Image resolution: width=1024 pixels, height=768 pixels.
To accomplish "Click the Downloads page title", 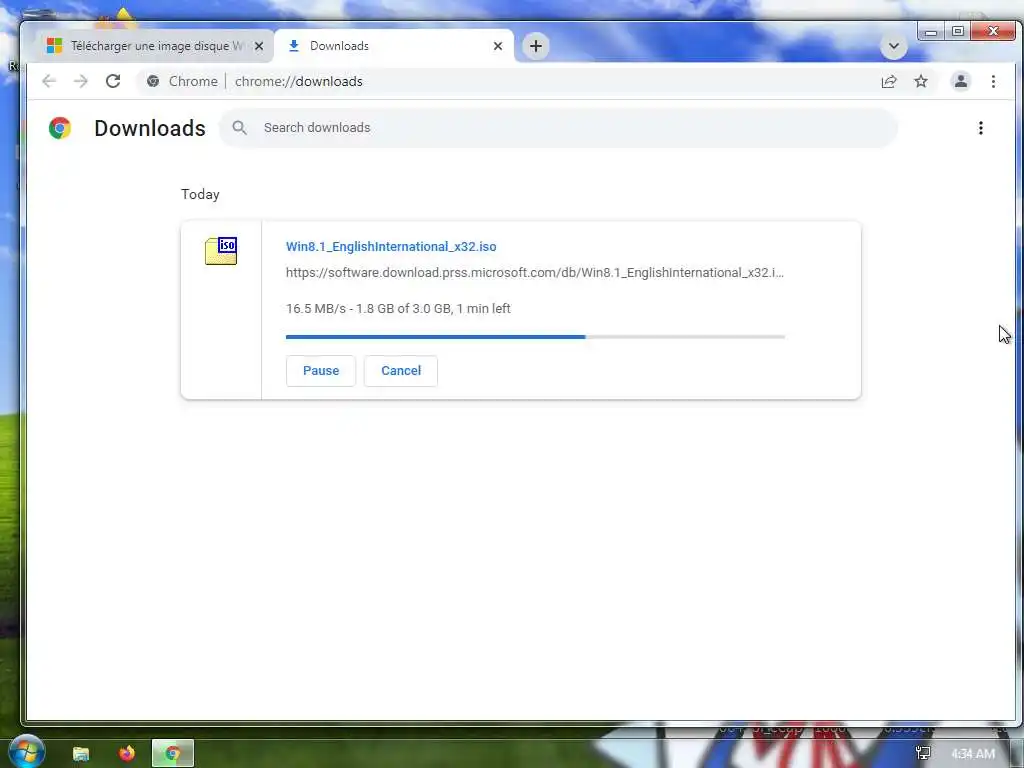I will tap(150, 128).
